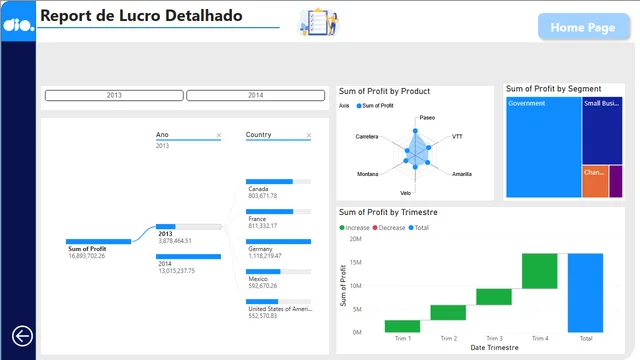The image size is (640, 360).
Task: Click the purple treemap block
Action: coord(616,182)
